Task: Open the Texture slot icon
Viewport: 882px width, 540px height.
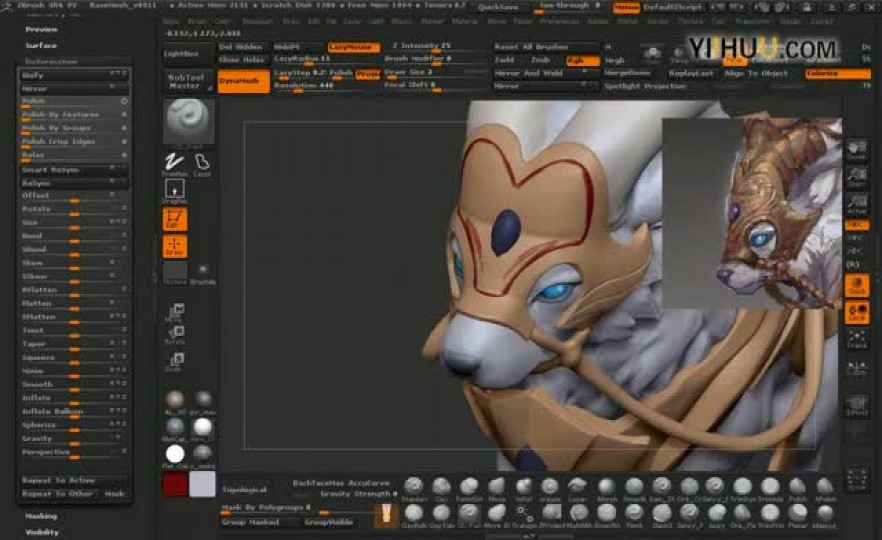Action: [175, 273]
